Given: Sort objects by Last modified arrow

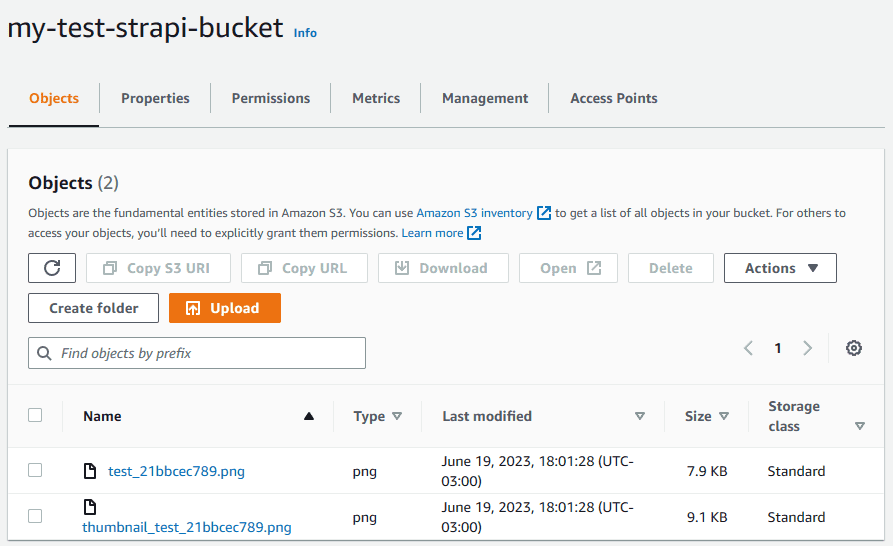Looking at the screenshot, I should [640, 416].
